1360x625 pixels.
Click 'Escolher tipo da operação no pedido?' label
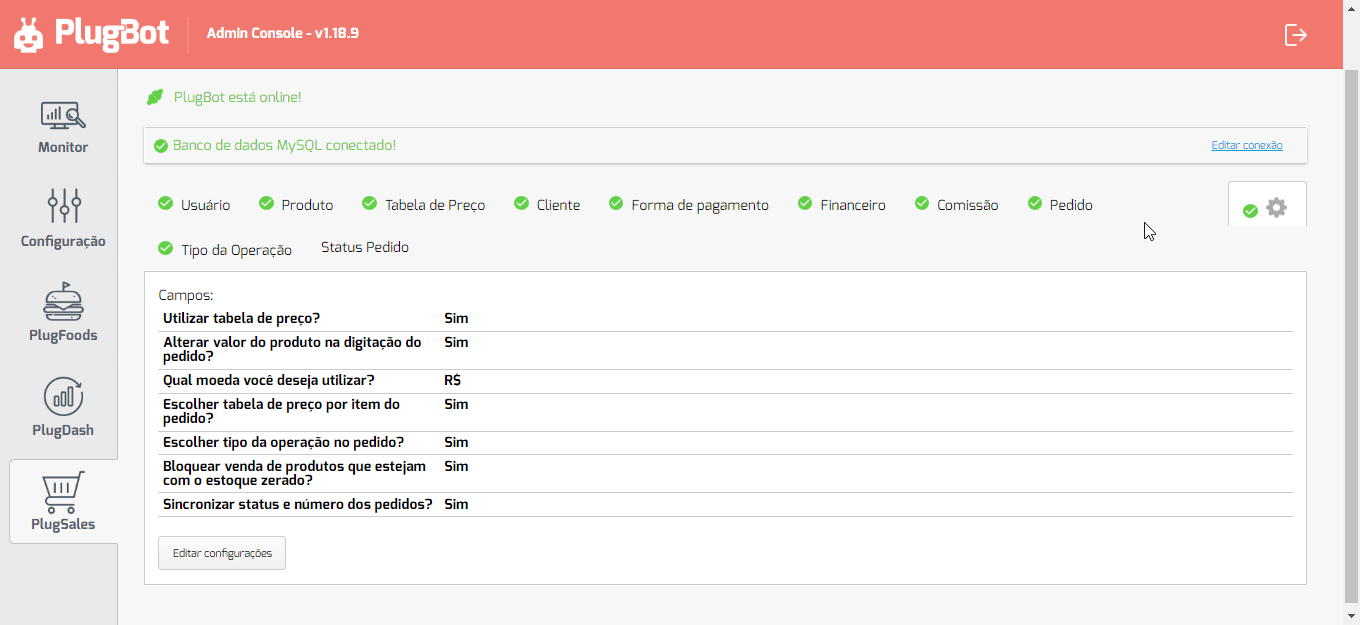coord(283,443)
